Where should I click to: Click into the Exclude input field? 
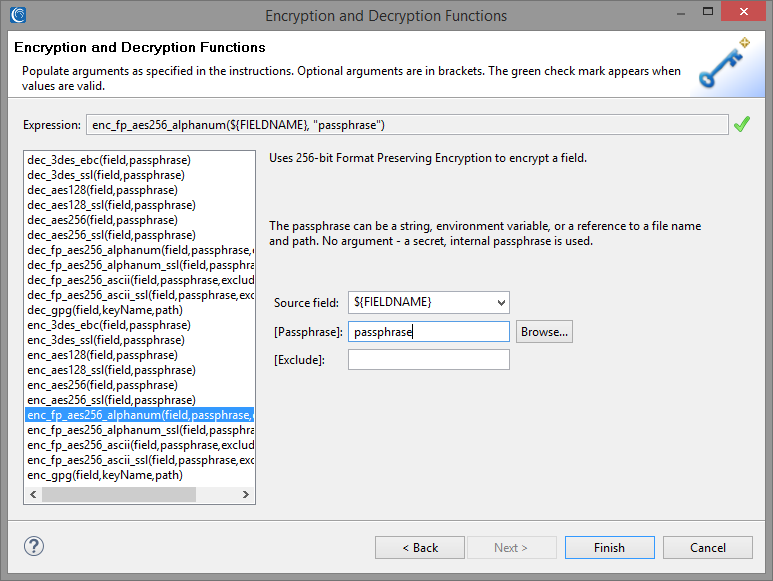[428, 360]
